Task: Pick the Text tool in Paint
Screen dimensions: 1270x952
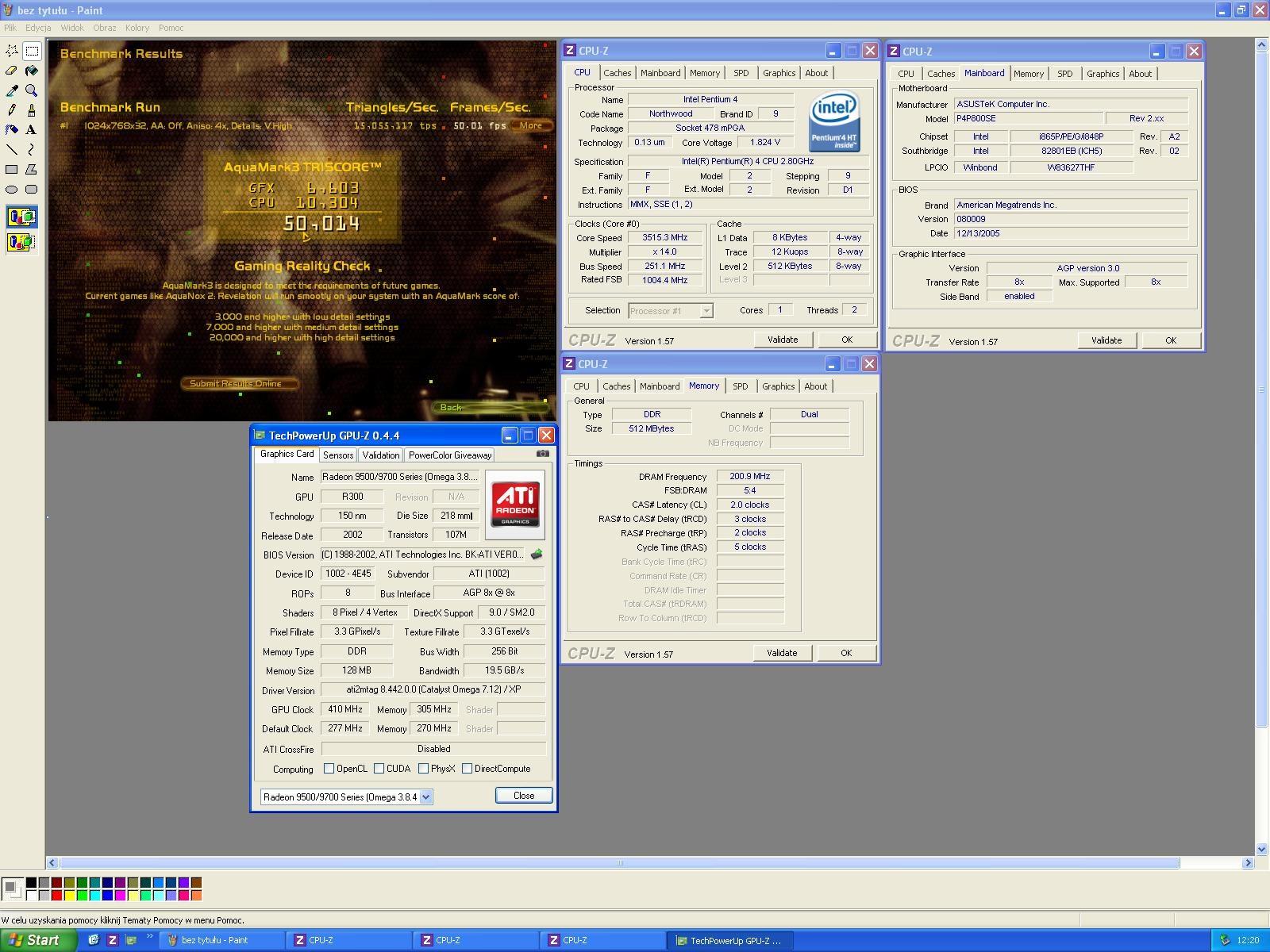Action: click(x=32, y=129)
